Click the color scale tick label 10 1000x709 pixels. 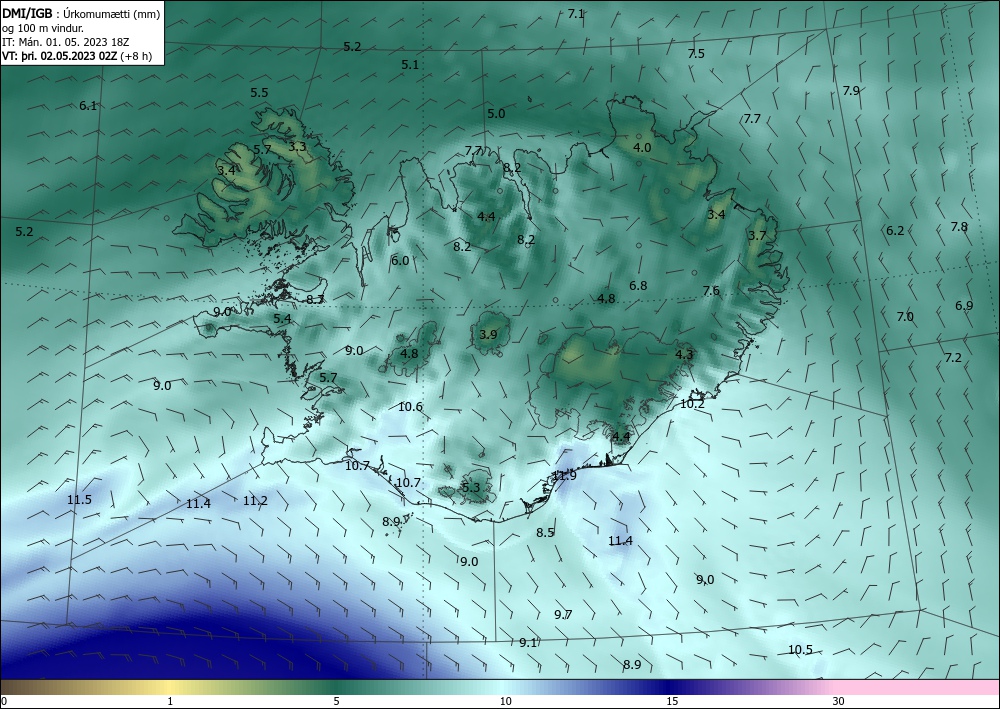tap(505, 701)
